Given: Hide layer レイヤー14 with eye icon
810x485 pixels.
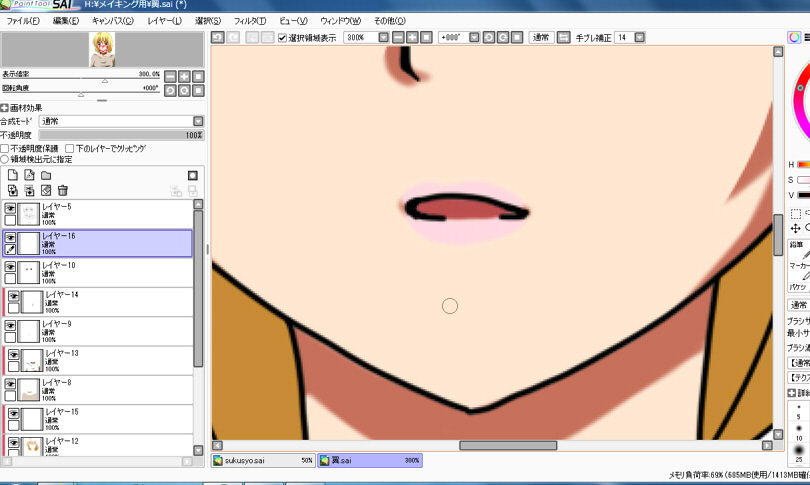Looking at the screenshot, I should (x=13, y=296).
